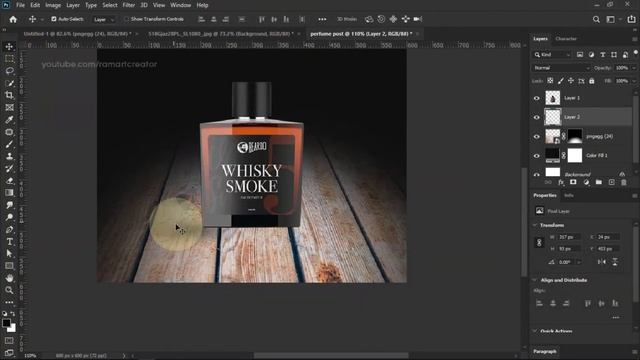Image resolution: width=640 pixels, height=360 pixels.
Task: Select the Horizontal Type tool
Action: 9,242
